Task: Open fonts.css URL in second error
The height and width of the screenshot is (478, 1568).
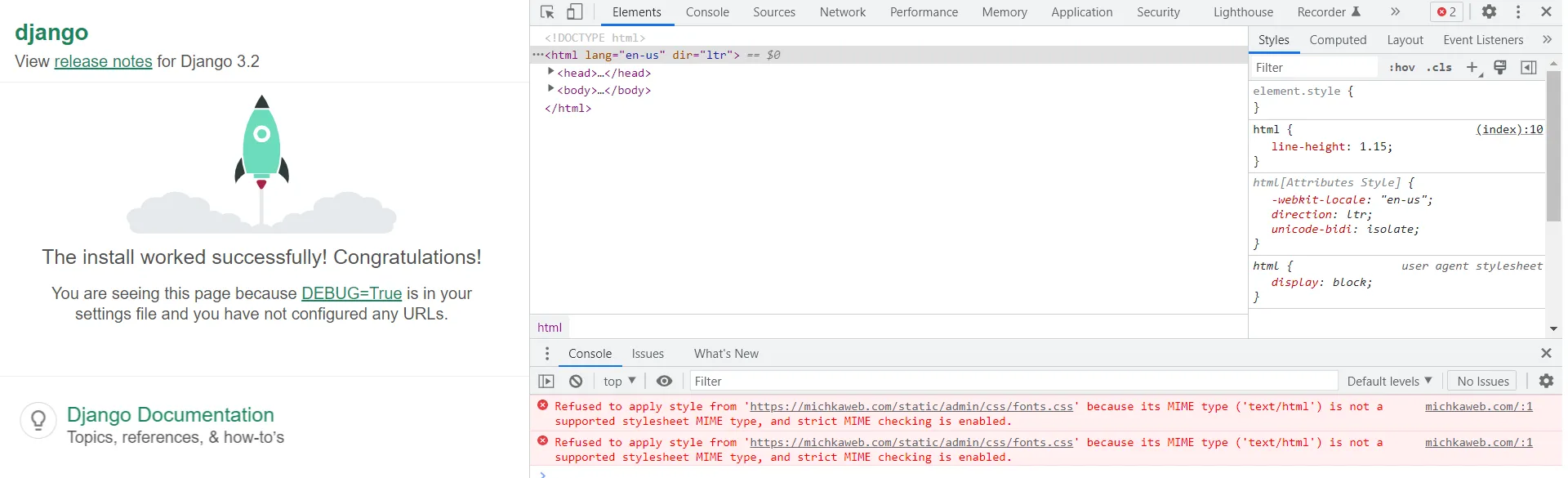Action: pyautogui.click(x=911, y=442)
